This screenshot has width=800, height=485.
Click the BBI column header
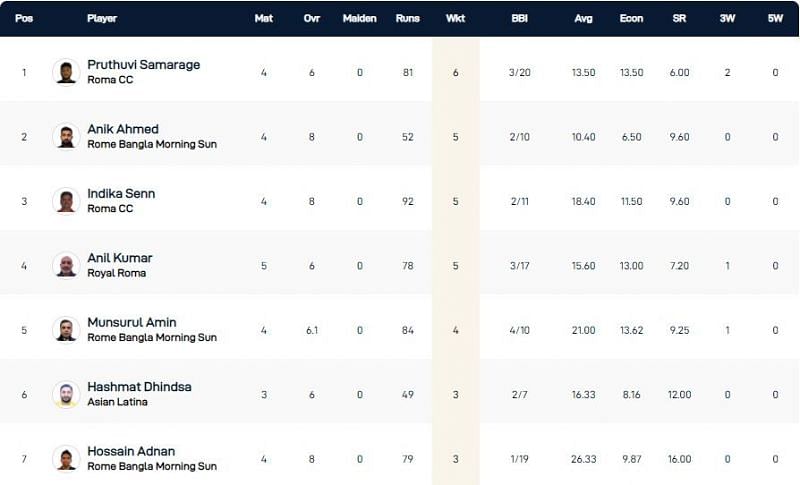tap(520, 18)
